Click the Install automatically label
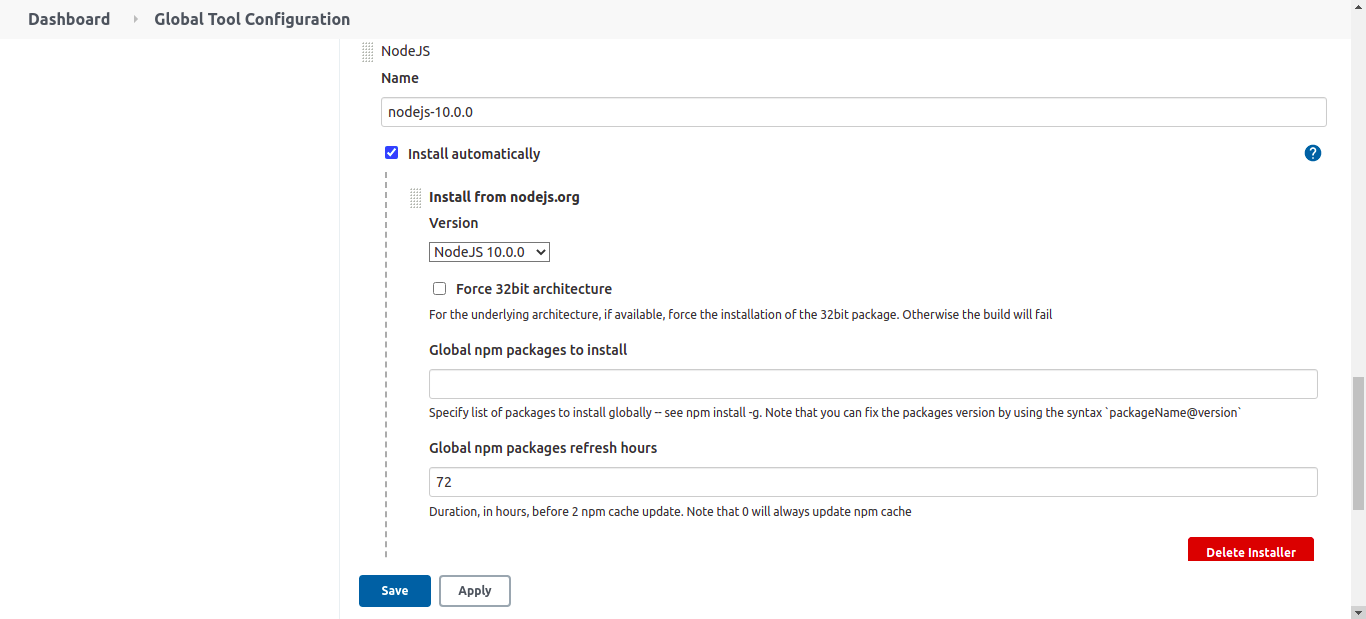 (474, 154)
